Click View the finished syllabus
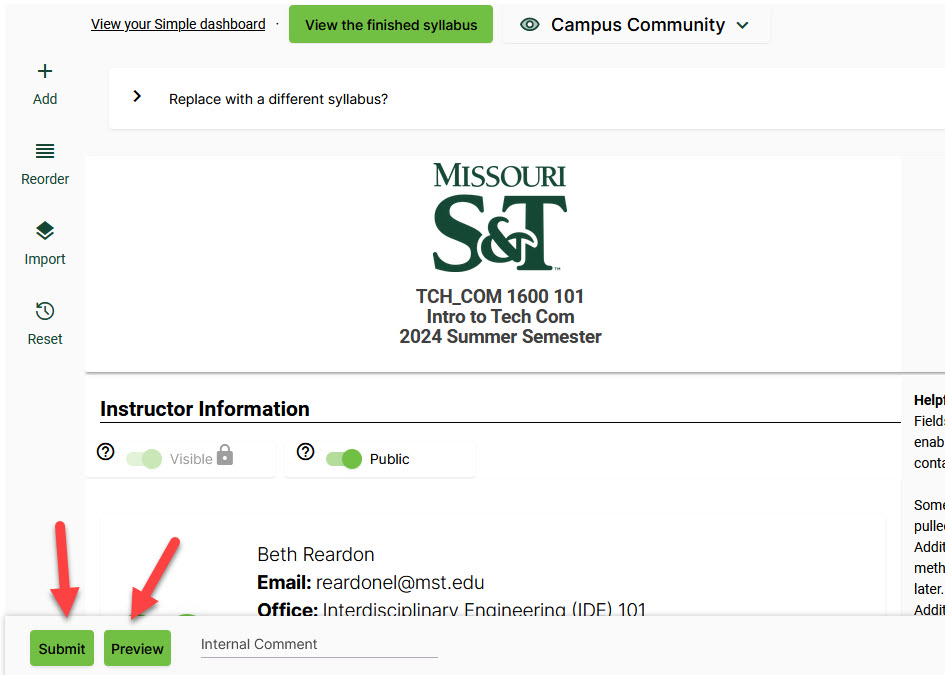945x675 pixels. (390, 23)
